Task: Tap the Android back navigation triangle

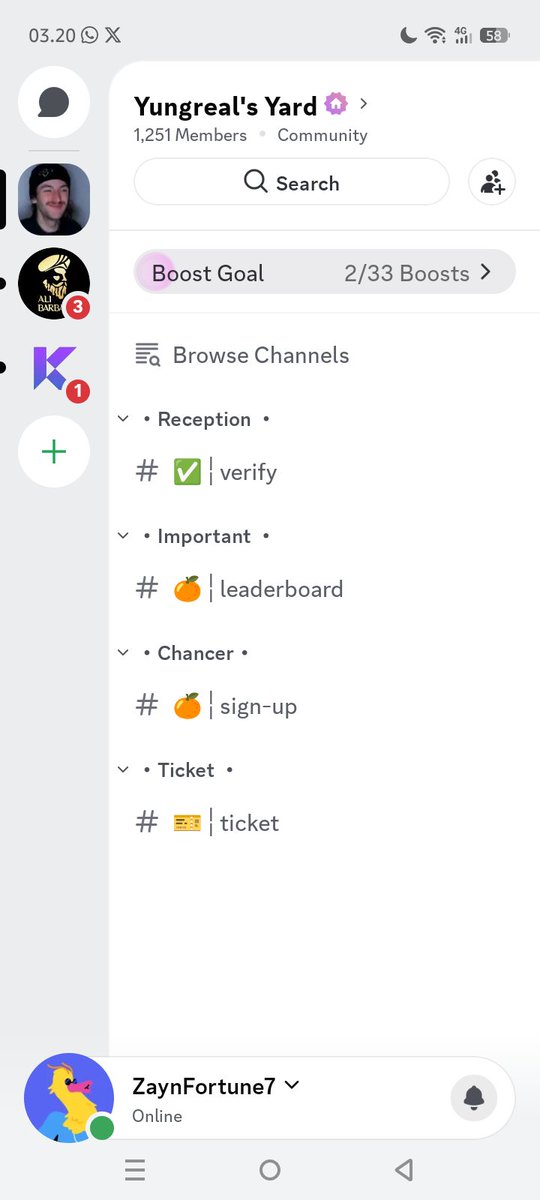Action: 404,1170
